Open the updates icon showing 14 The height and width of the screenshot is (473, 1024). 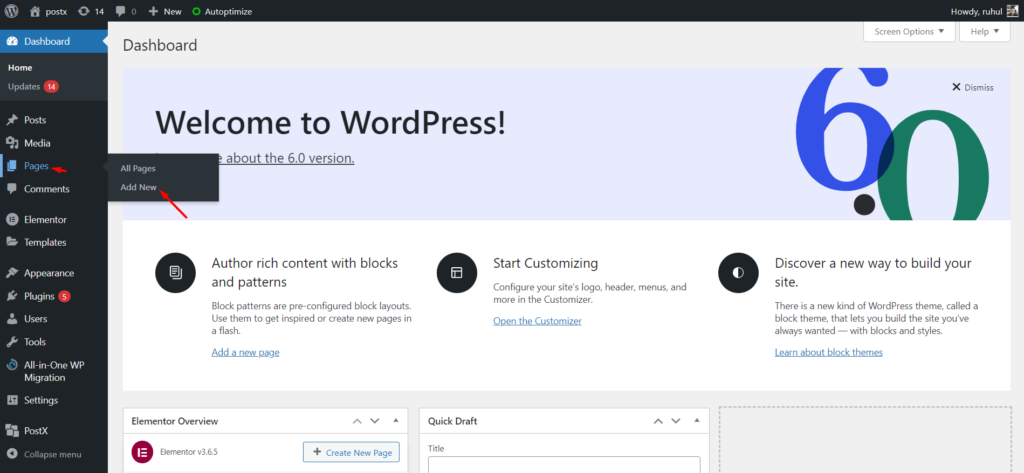(83, 11)
